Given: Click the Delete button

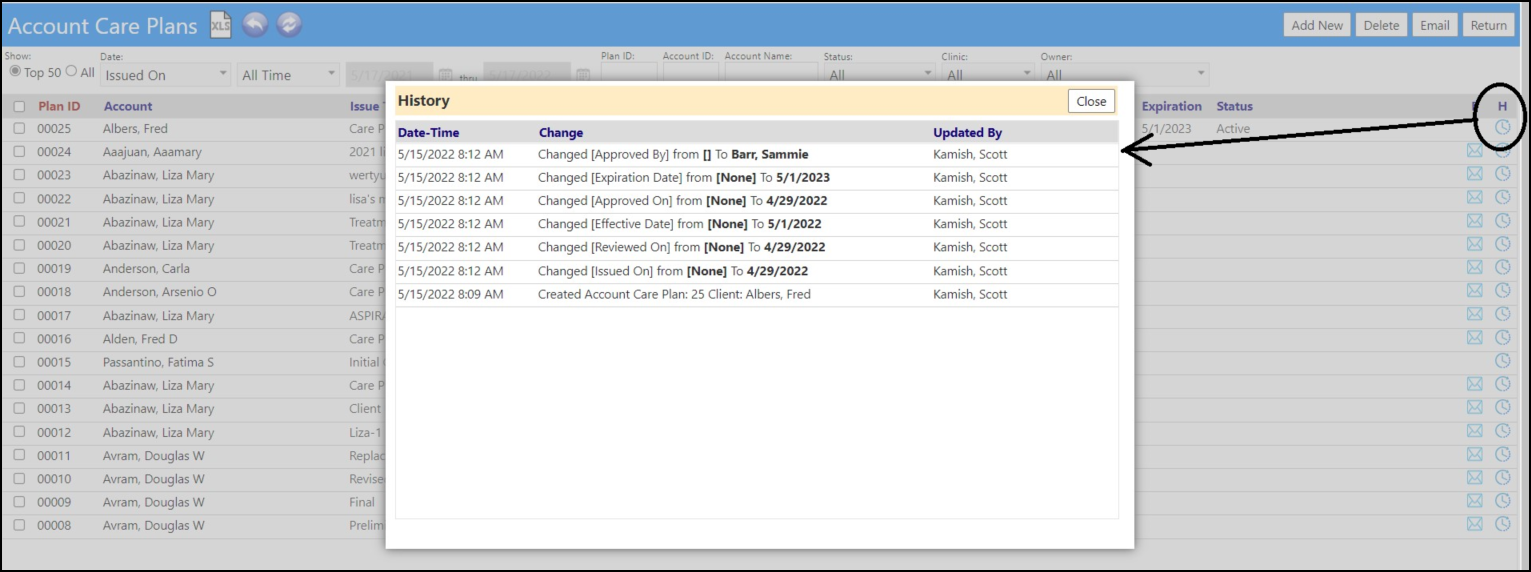Looking at the screenshot, I should pyautogui.click(x=1381, y=25).
